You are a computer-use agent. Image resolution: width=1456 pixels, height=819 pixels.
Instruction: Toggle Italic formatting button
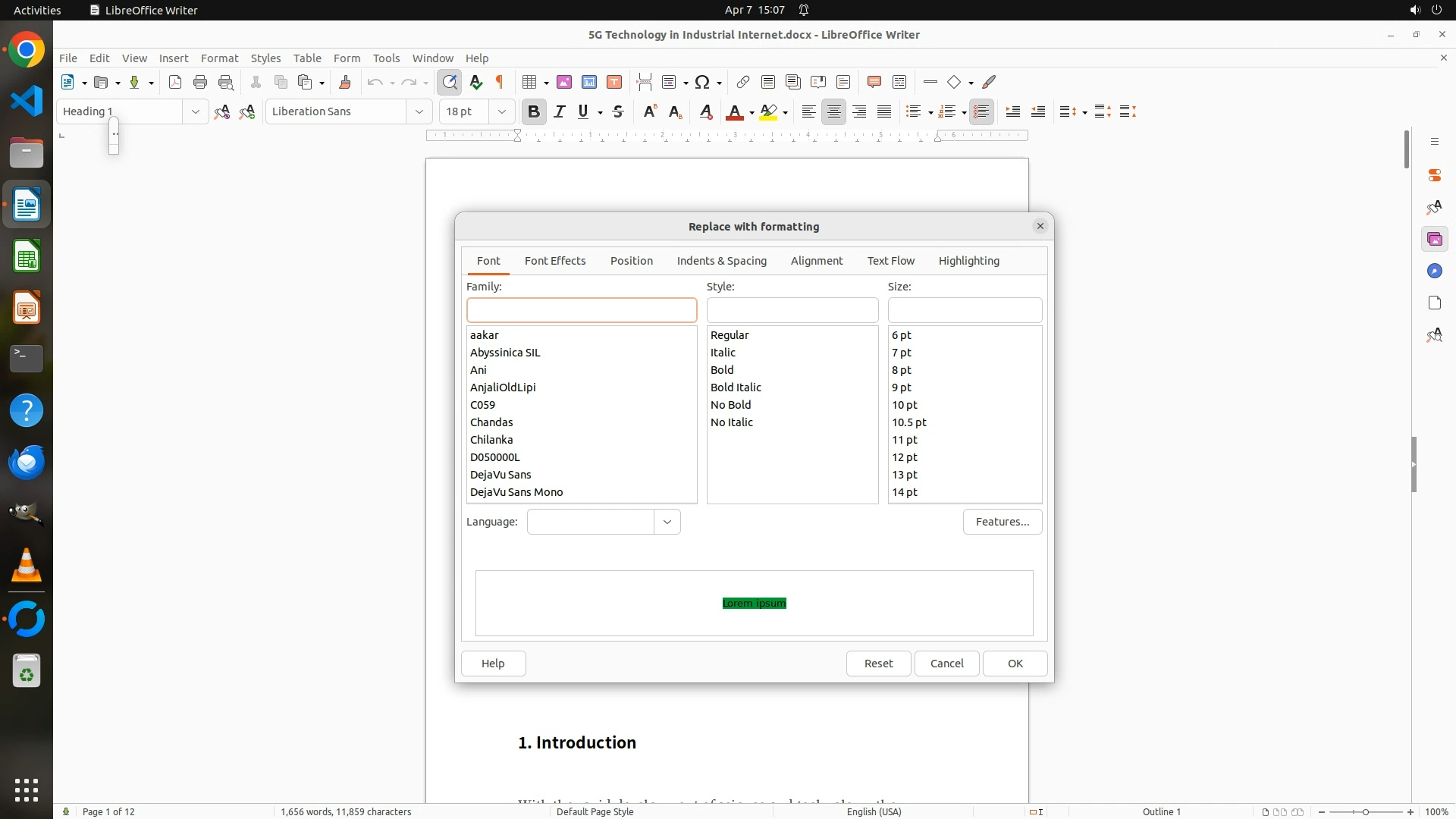coord(560,111)
